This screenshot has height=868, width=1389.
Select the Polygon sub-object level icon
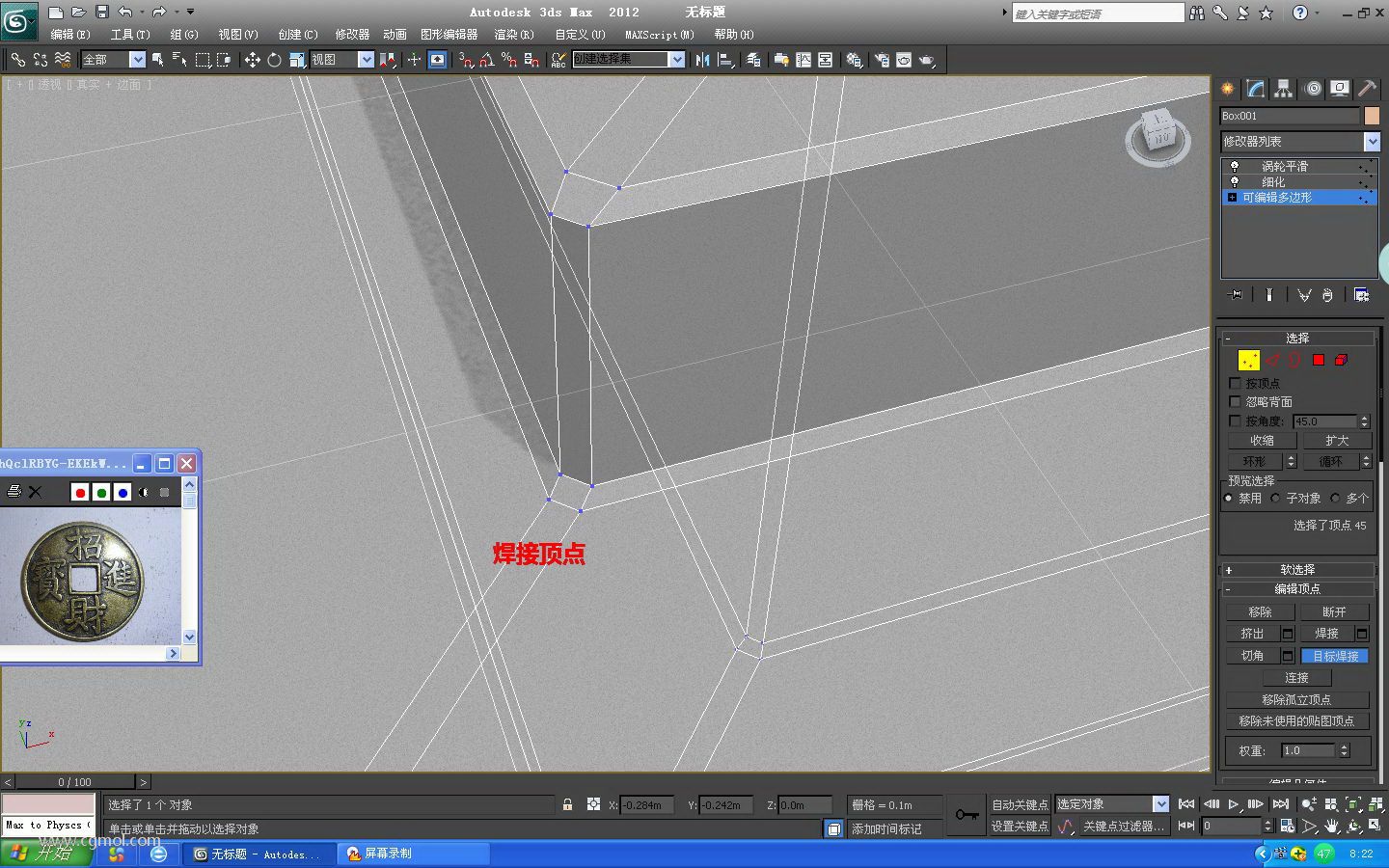(x=1319, y=360)
